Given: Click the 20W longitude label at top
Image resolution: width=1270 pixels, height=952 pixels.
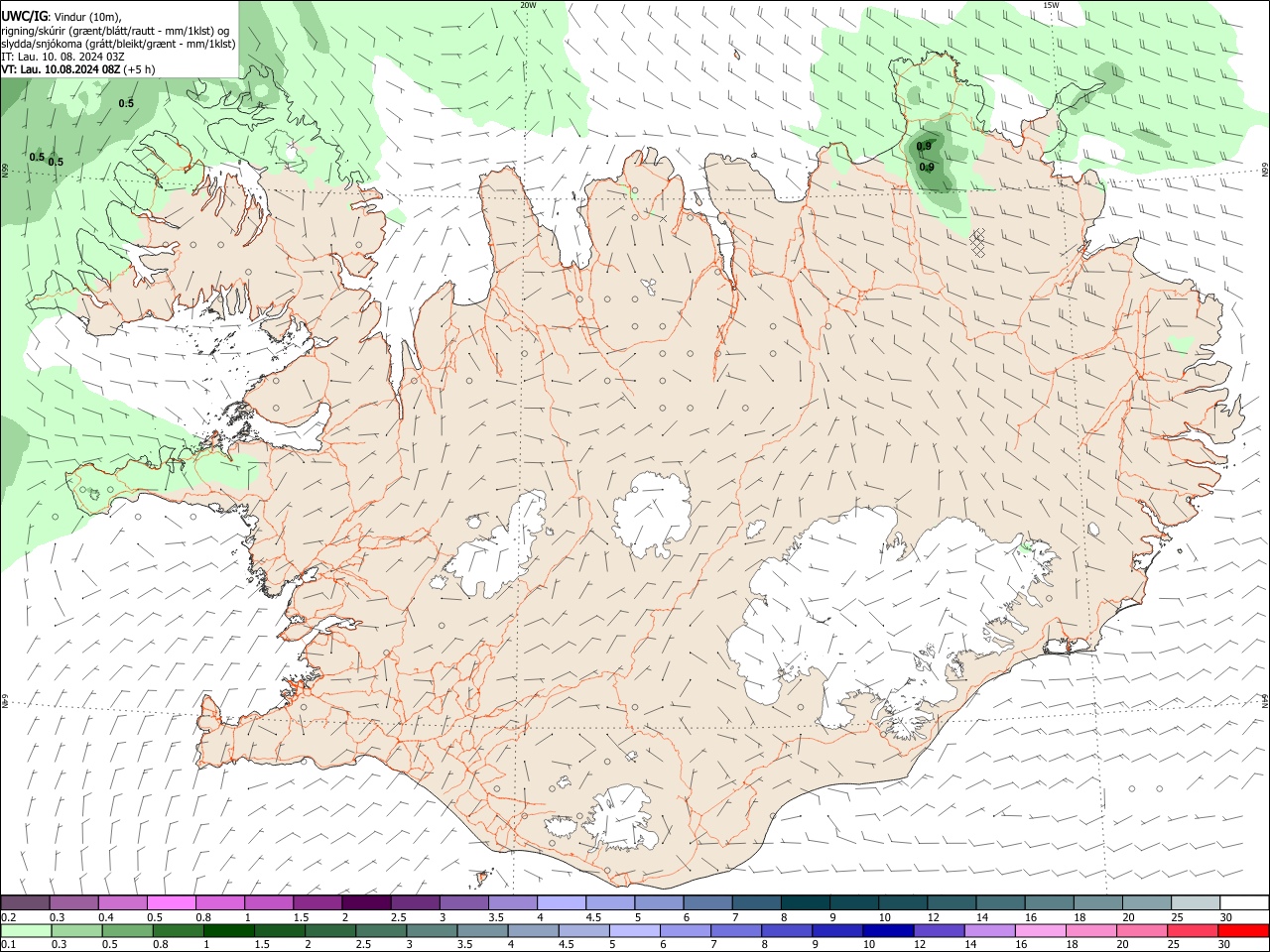Looking at the screenshot, I should tap(528, 5).
